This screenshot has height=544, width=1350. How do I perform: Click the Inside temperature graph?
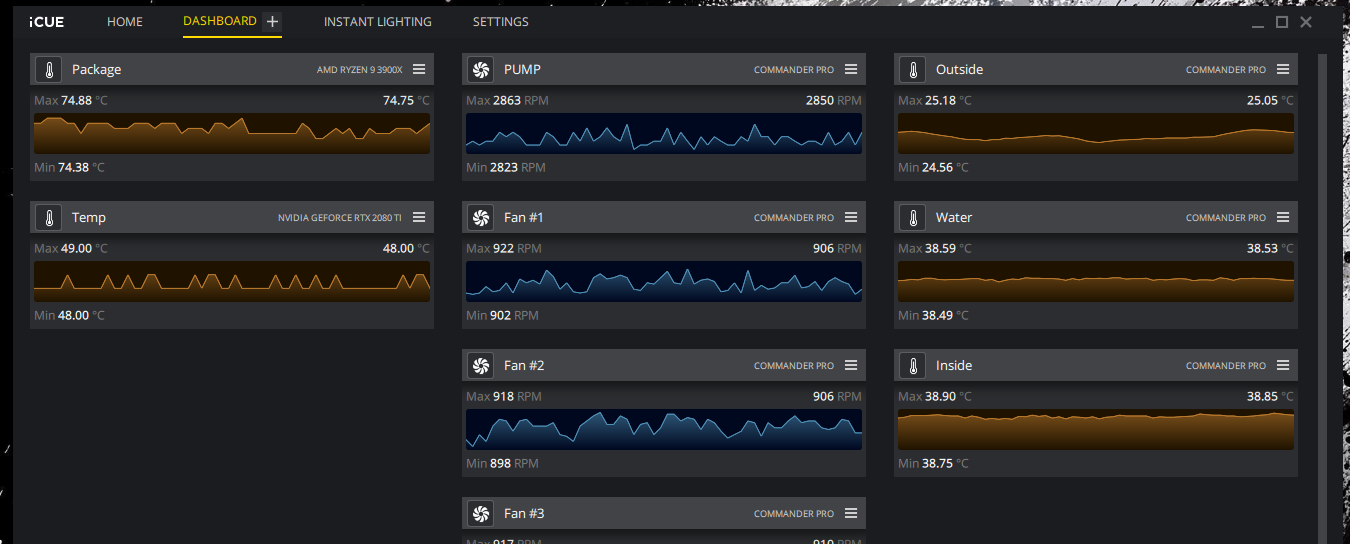tap(1096, 429)
